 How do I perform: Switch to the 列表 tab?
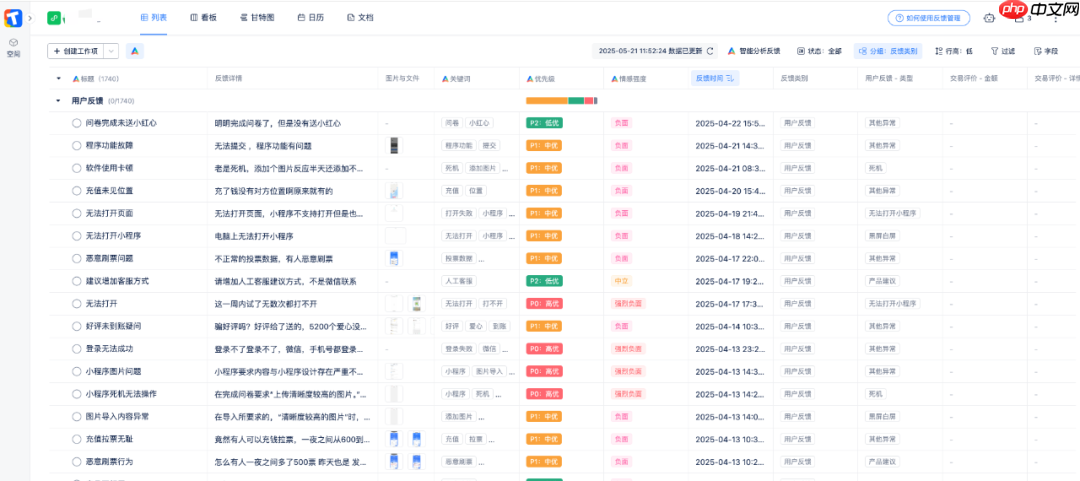point(154,19)
